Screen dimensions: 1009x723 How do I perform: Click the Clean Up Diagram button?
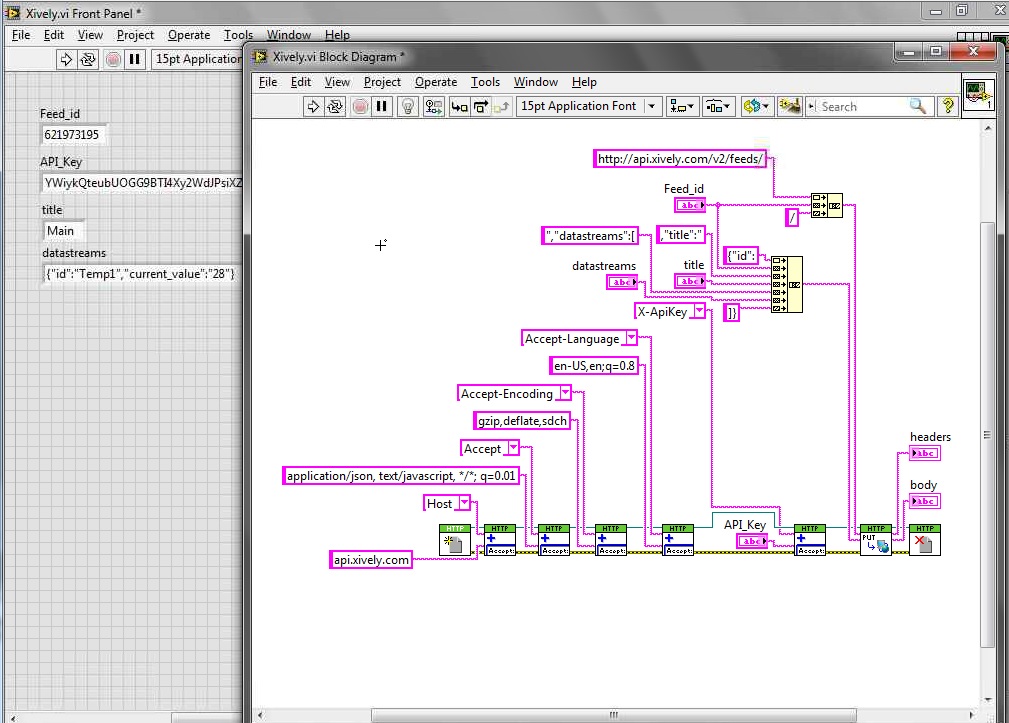790,107
